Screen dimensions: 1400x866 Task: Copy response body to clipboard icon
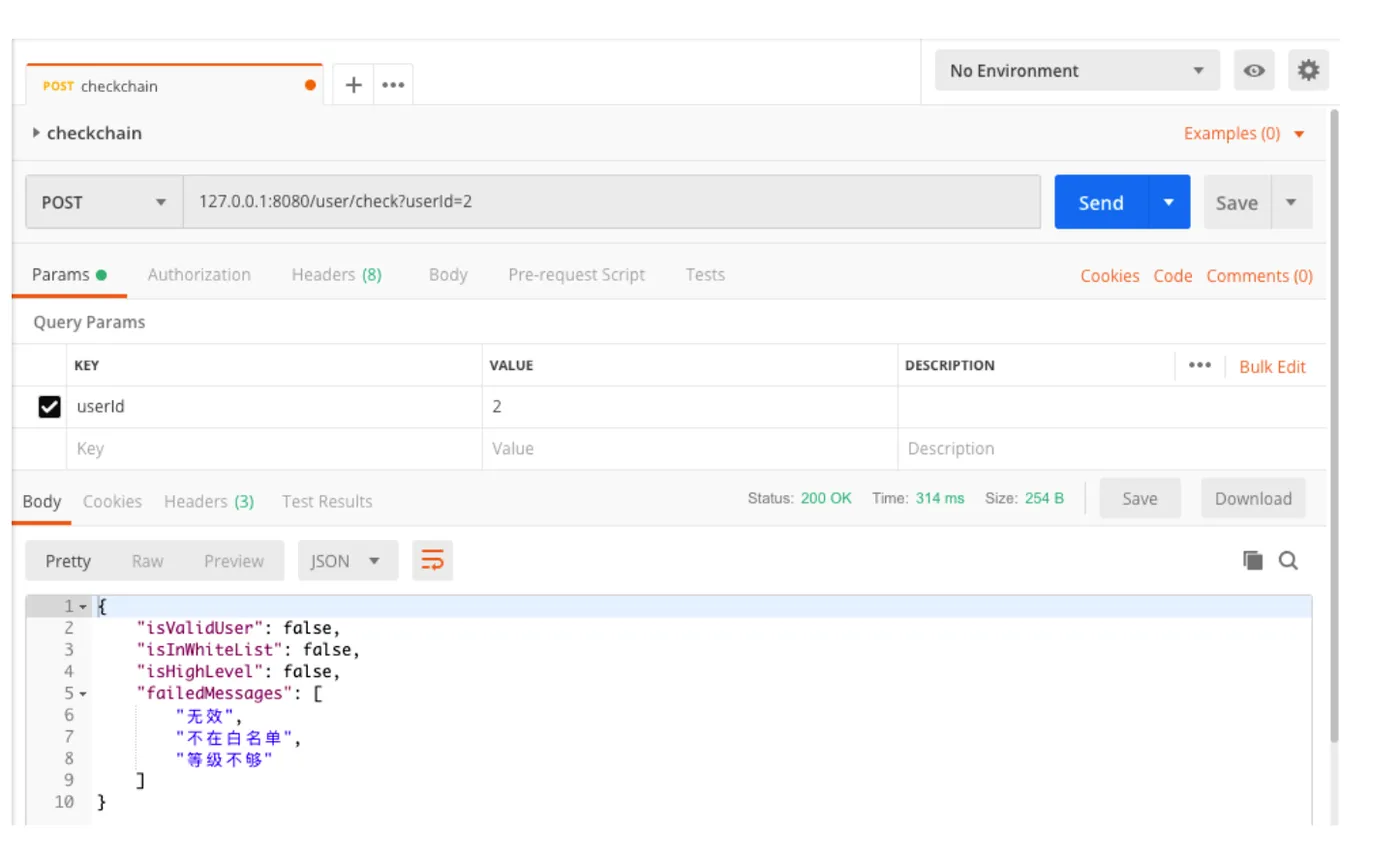(1252, 561)
